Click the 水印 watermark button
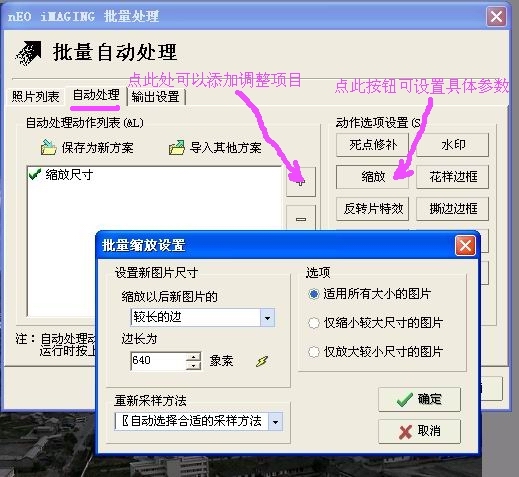 point(453,145)
